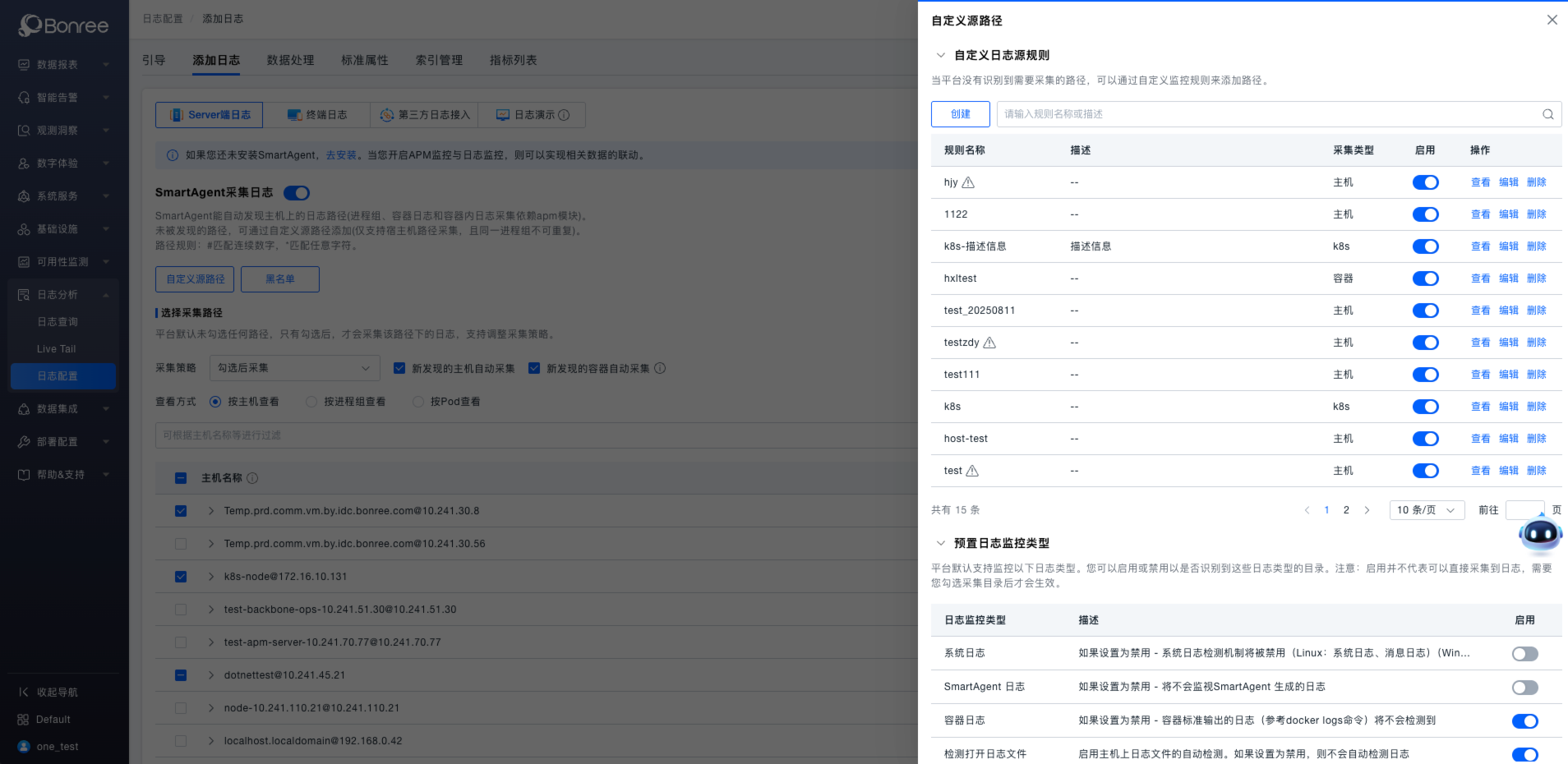Select the 终端日志 tab
1568x764 pixels.
click(x=317, y=114)
